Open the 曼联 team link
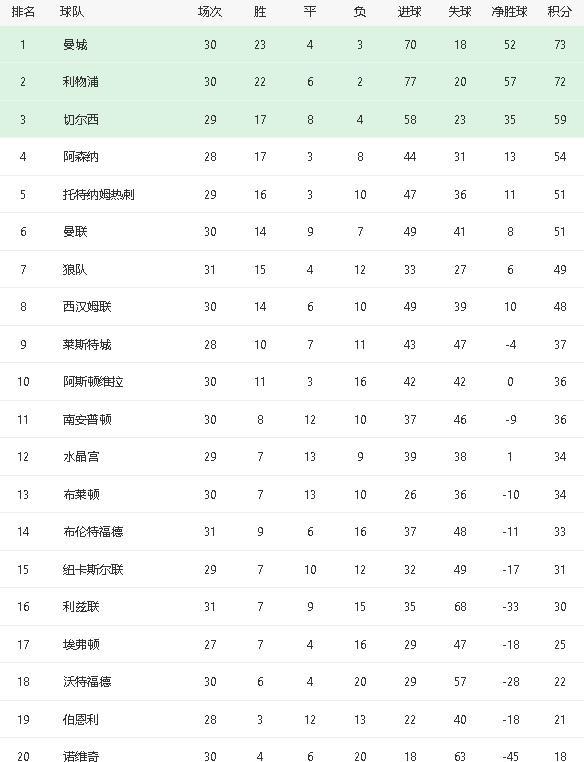This screenshot has height=762, width=584. pyautogui.click(x=75, y=231)
